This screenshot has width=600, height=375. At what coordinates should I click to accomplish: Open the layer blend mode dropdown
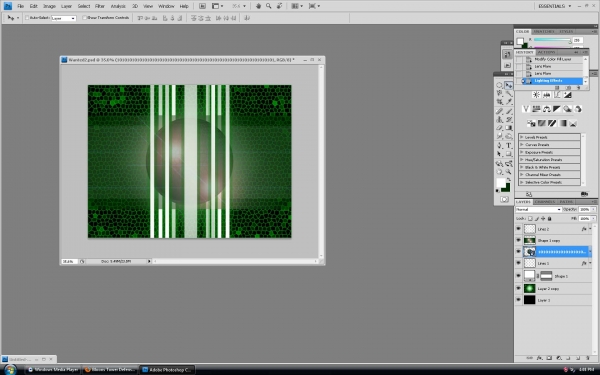coord(538,209)
